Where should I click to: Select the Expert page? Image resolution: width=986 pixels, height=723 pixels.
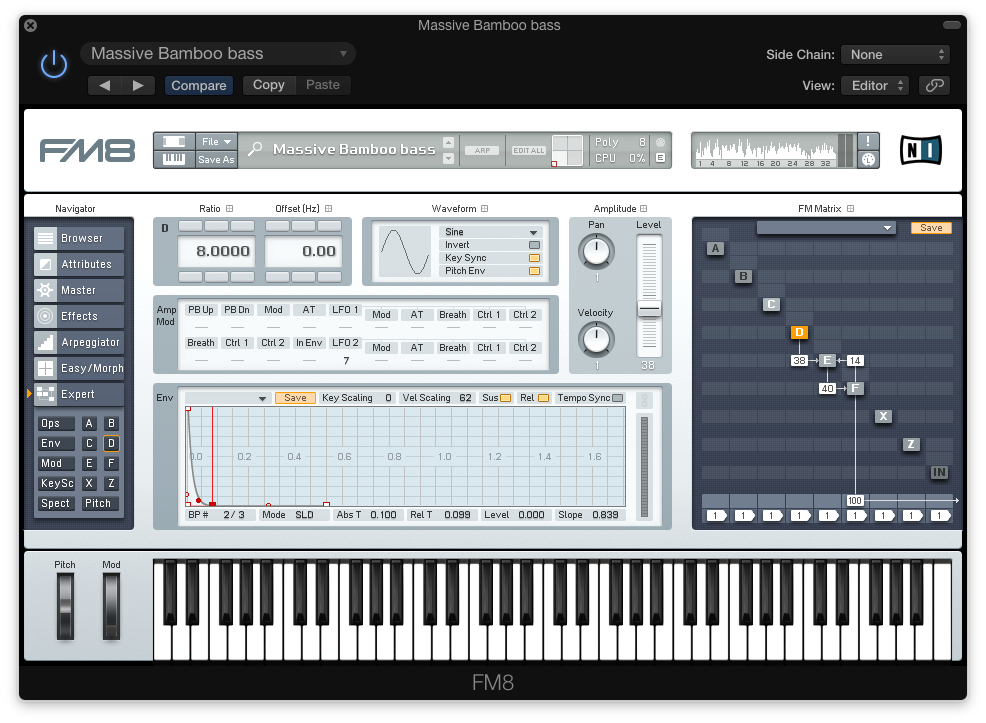pos(79,394)
